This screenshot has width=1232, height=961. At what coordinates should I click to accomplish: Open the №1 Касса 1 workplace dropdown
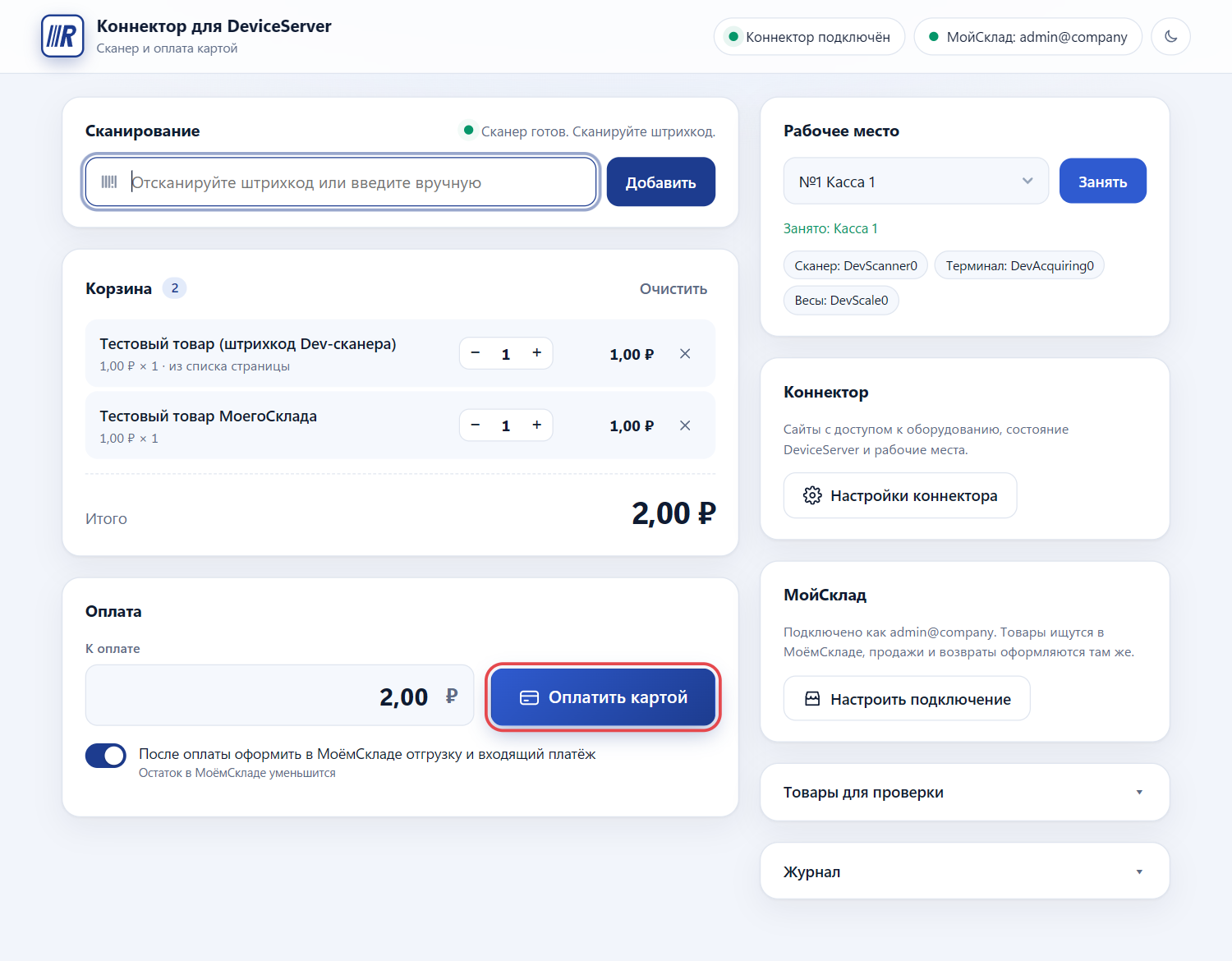point(916,182)
